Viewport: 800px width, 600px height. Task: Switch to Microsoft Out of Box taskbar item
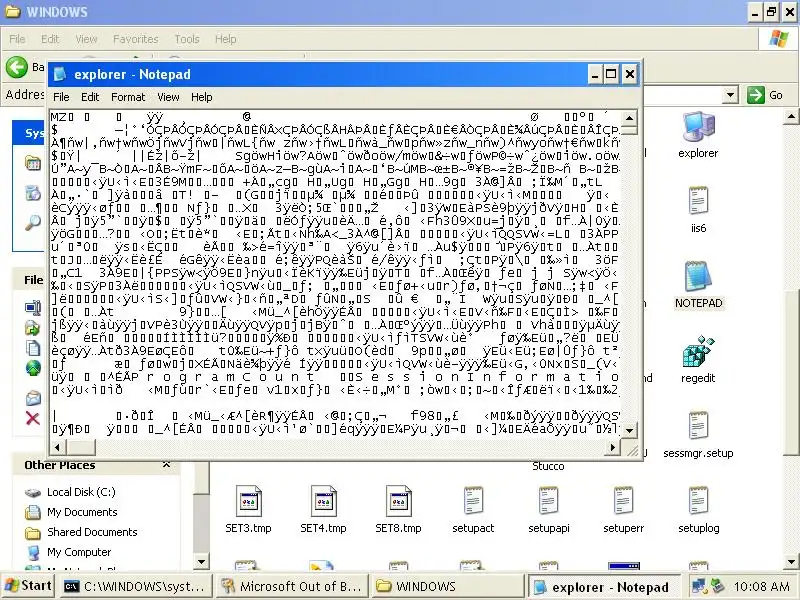291,586
